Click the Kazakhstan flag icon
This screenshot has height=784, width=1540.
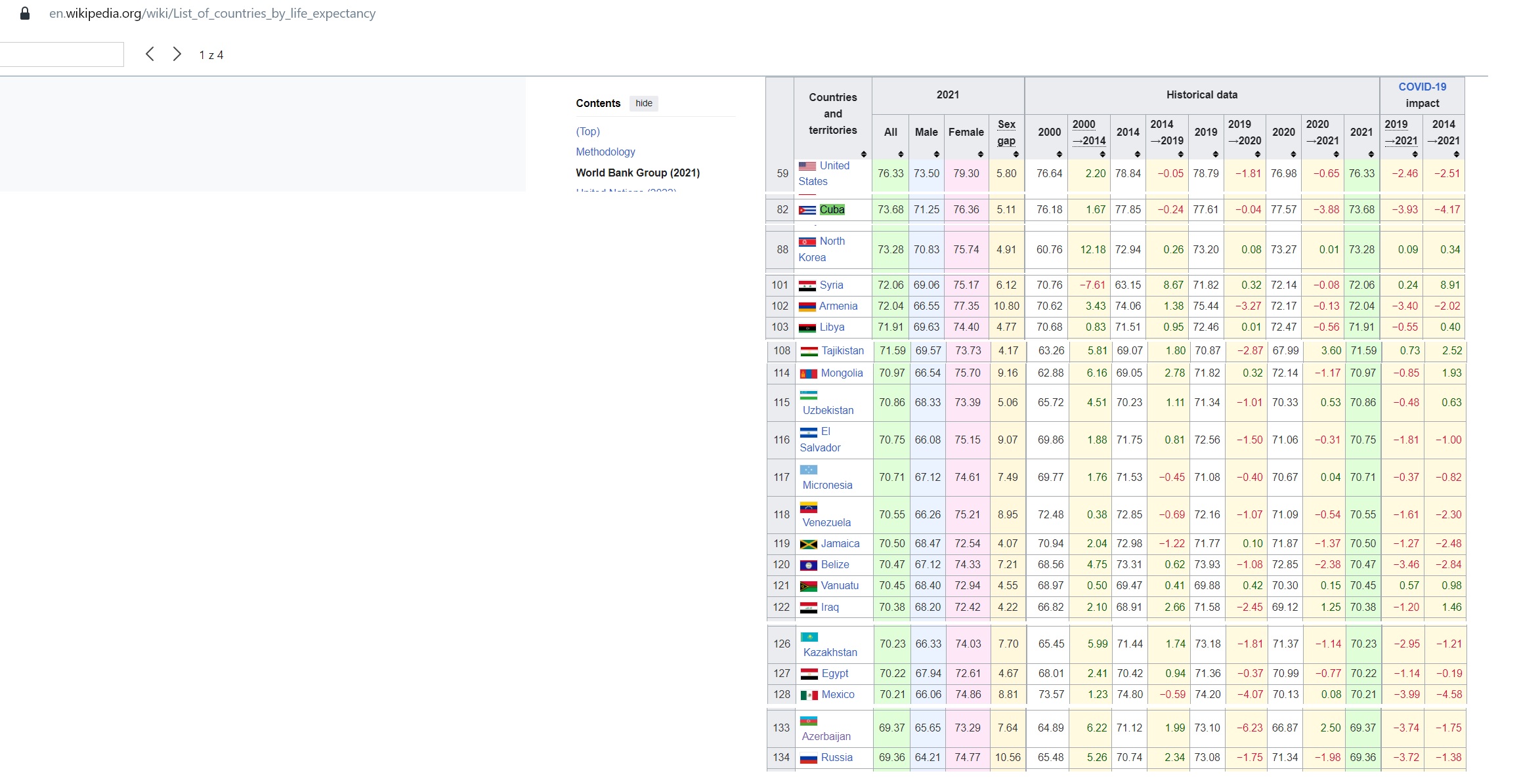point(809,637)
